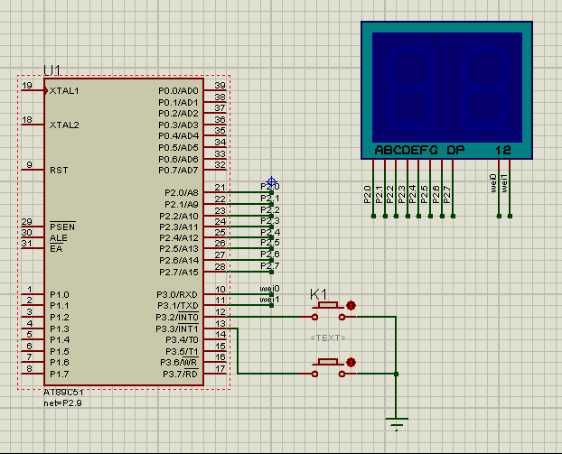Click the U1 component reference label
562x454 pixels.
[52, 71]
